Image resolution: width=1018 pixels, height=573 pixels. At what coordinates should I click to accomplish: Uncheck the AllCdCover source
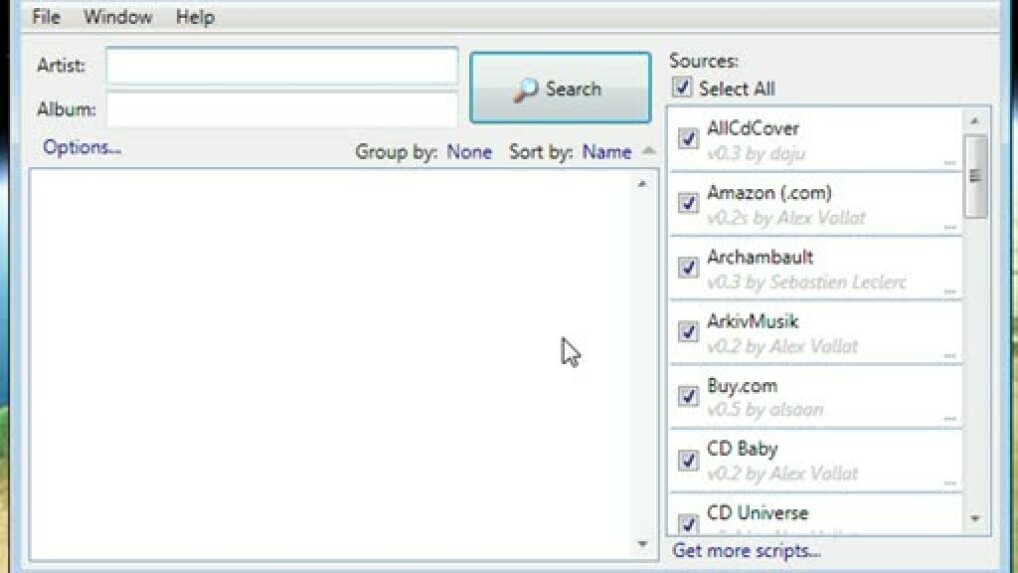tap(688, 138)
